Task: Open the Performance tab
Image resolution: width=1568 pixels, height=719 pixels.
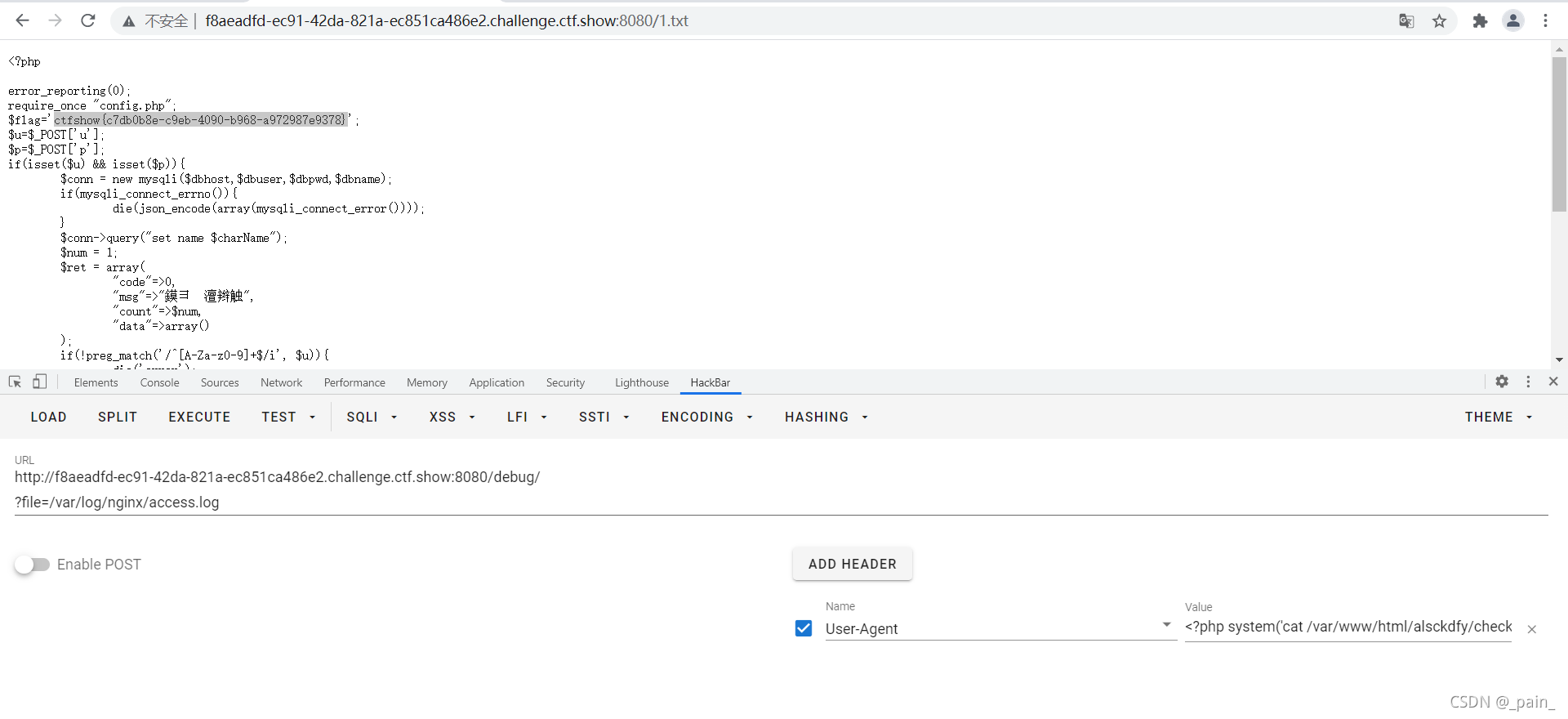Action: (354, 382)
